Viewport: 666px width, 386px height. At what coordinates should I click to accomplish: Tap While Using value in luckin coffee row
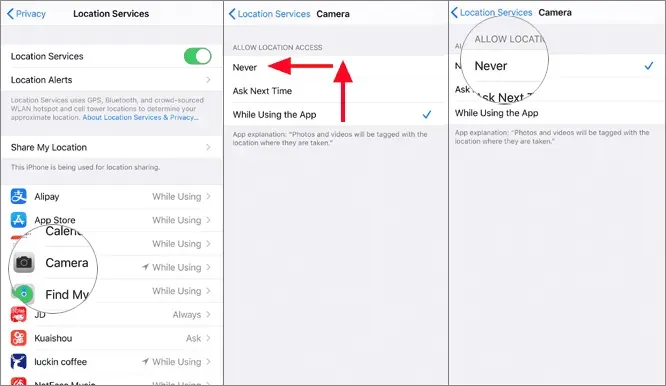point(177,362)
